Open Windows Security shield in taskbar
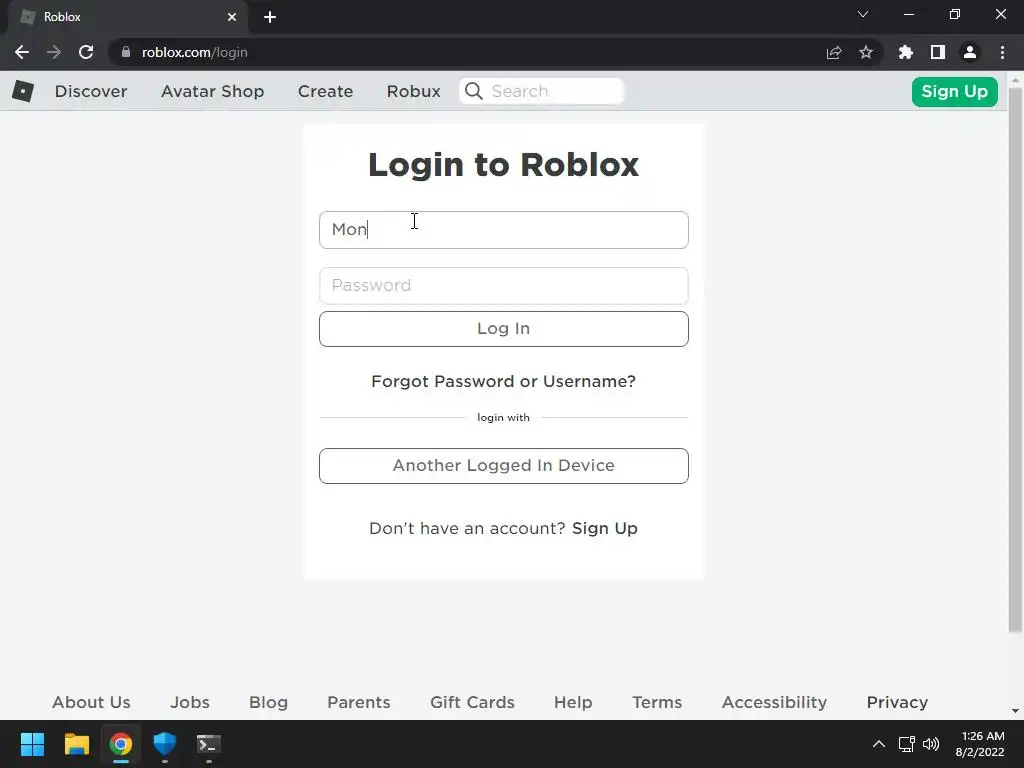The image size is (1024, 768). click(x=165, y=744)
